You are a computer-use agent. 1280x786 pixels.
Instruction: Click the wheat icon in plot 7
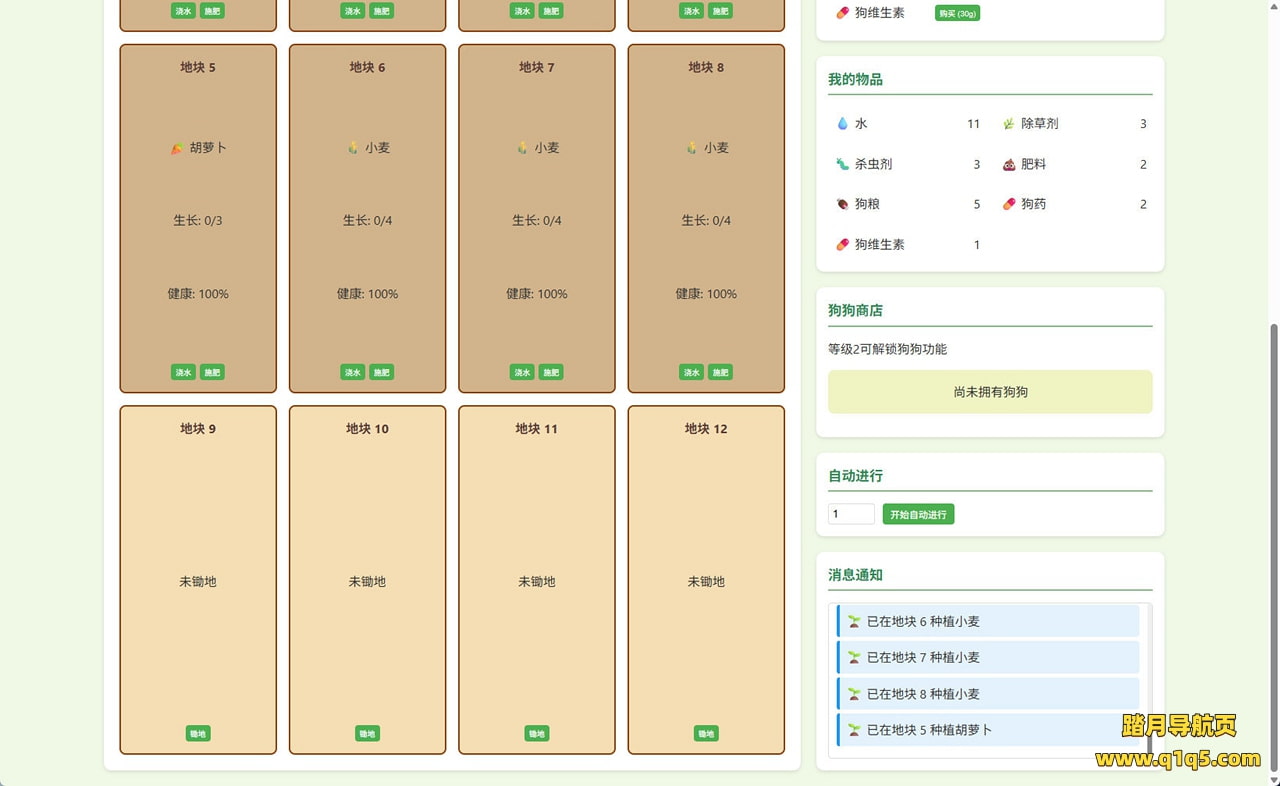coord(522,148)
